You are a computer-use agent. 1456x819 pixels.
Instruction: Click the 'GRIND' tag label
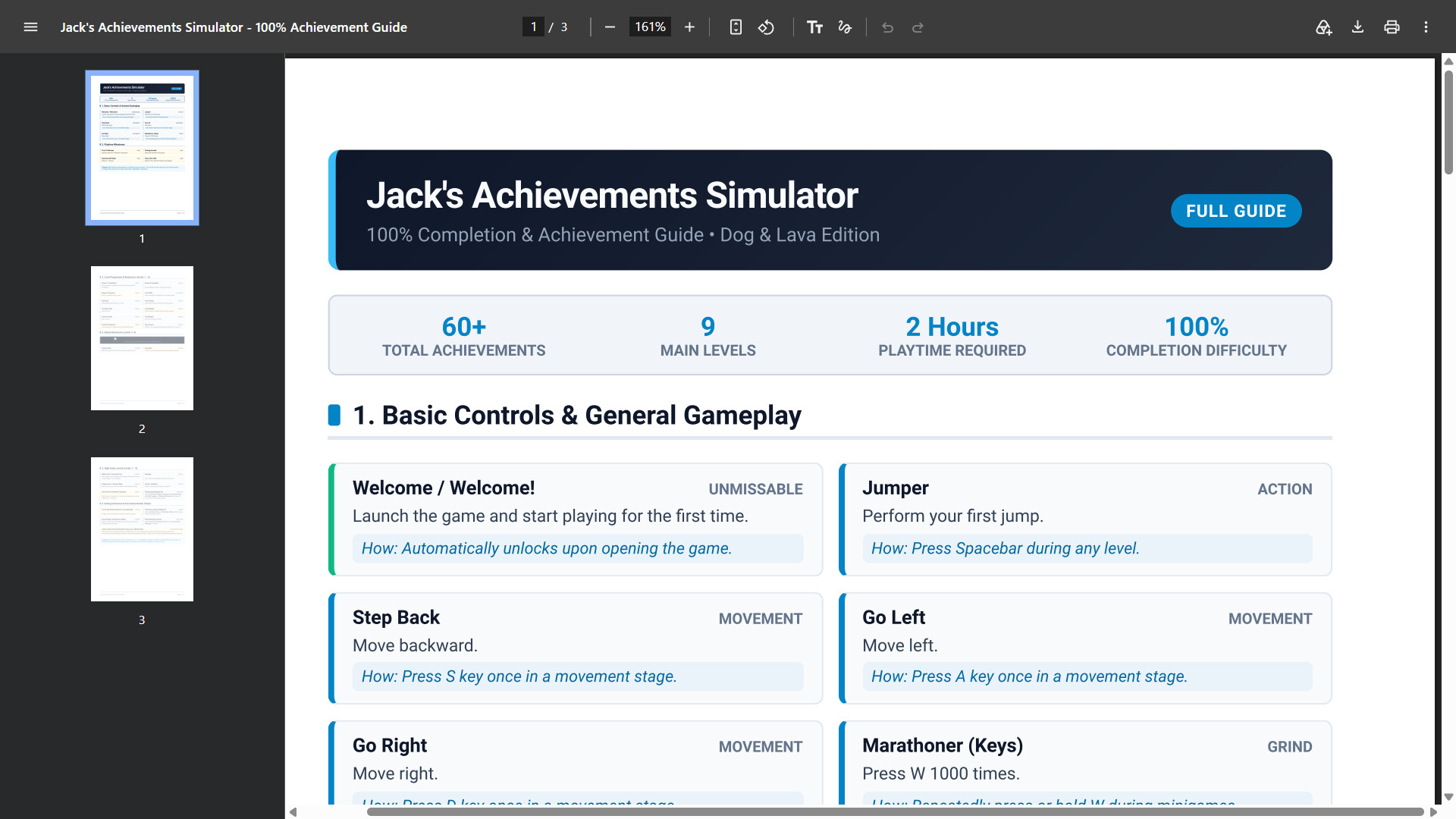(x=1289, y=747)
